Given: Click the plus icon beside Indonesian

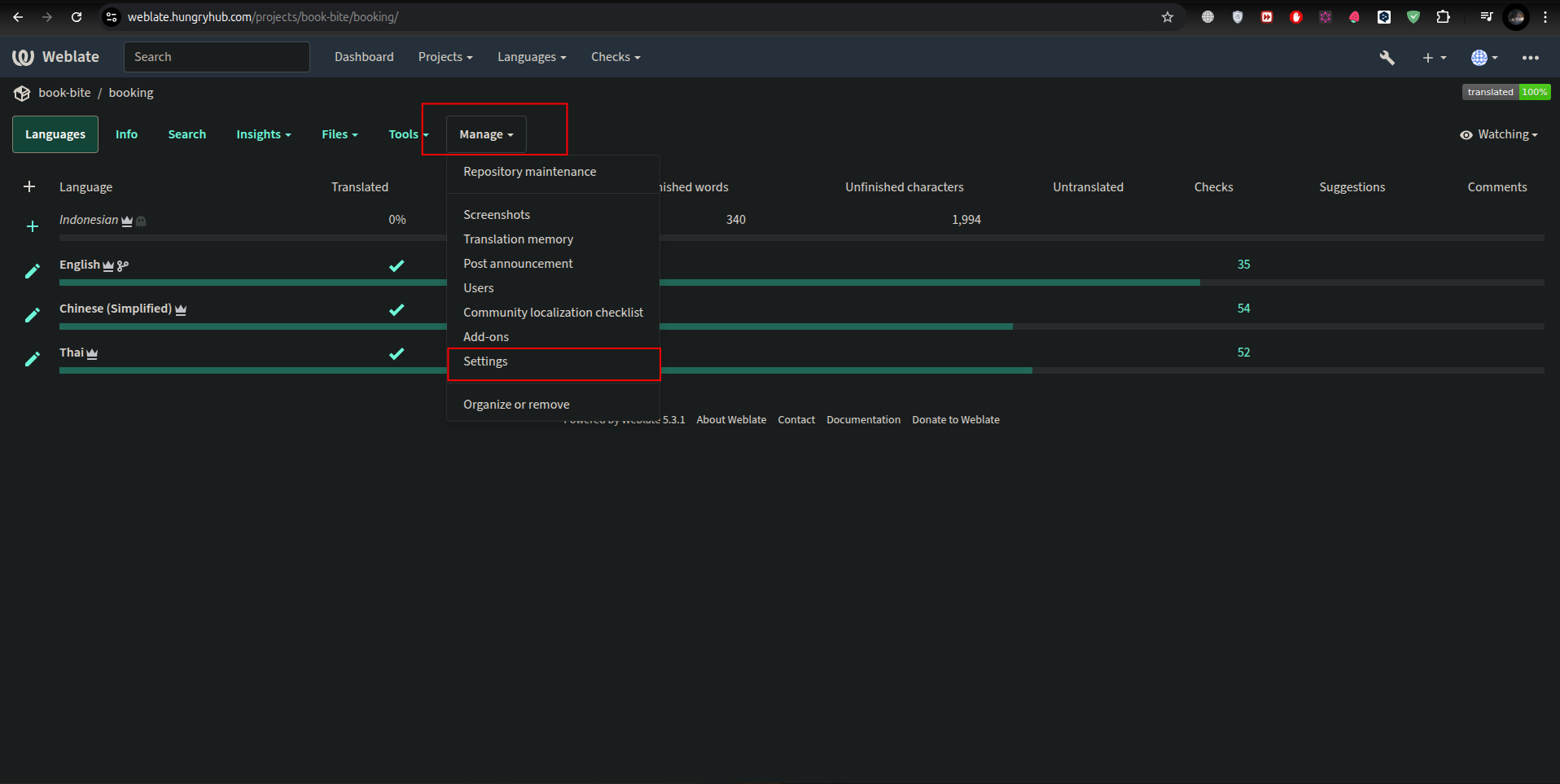Looking at the screenshot, I should point(33,226).
